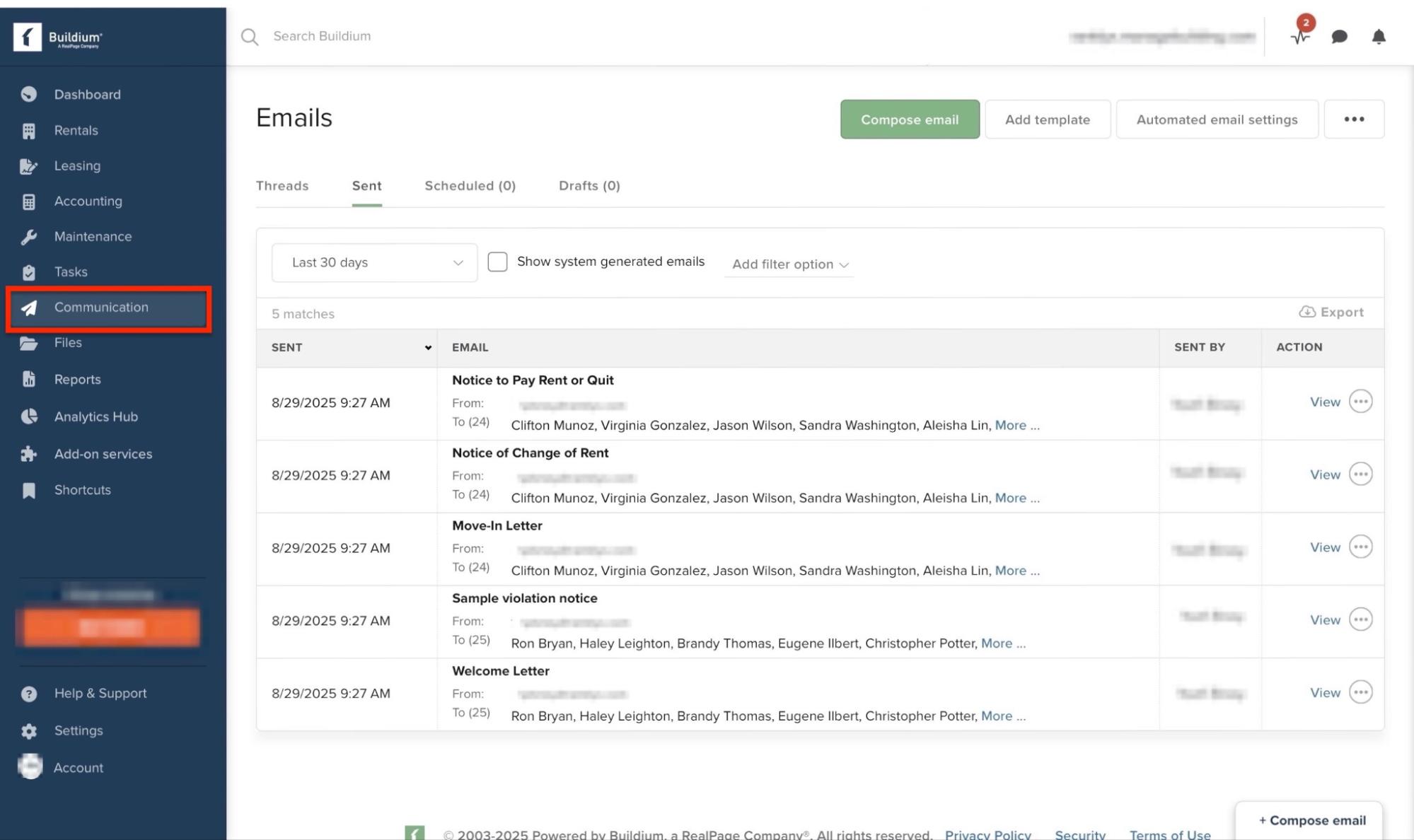Click the Maintenance wrench icon in the sidebar
Viewport: 1414px width, 840px height.
coord(29,237)
